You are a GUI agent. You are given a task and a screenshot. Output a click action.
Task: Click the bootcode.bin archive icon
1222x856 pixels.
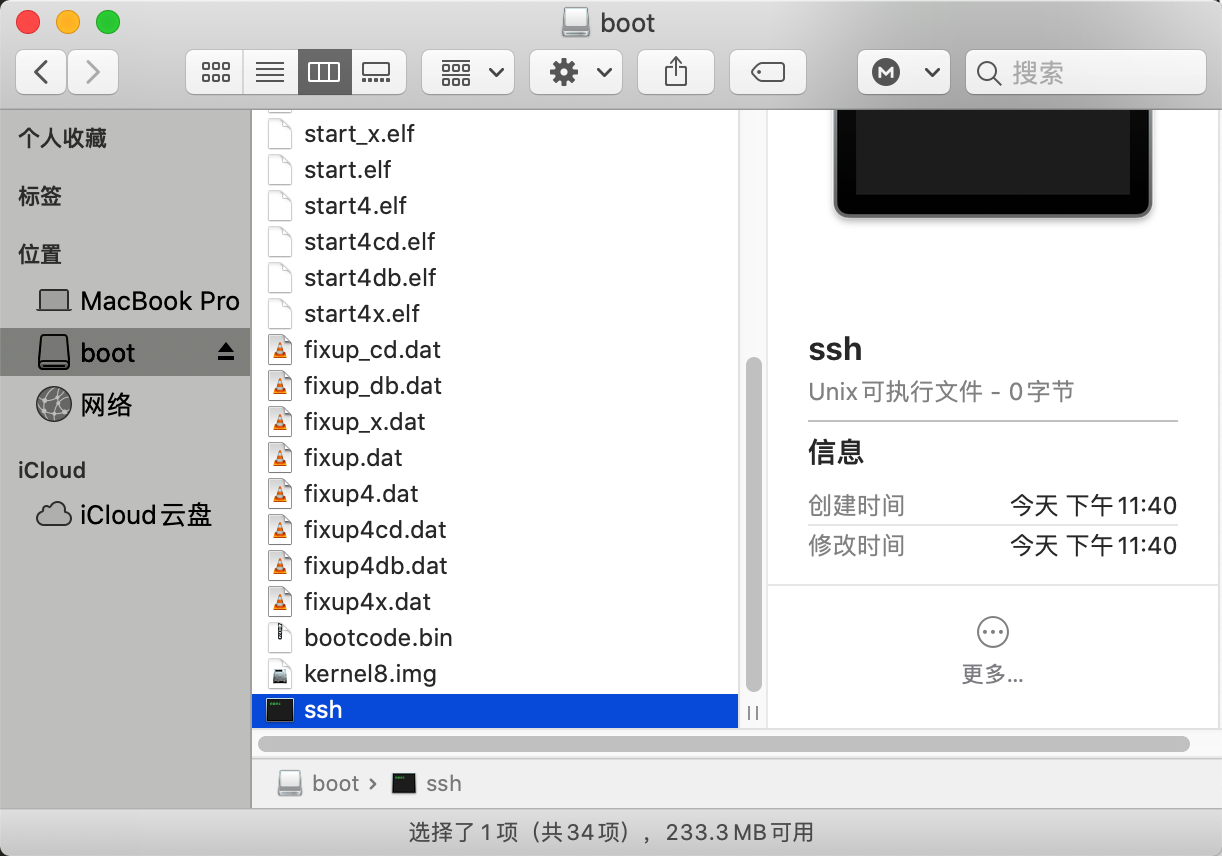point(281,638)
